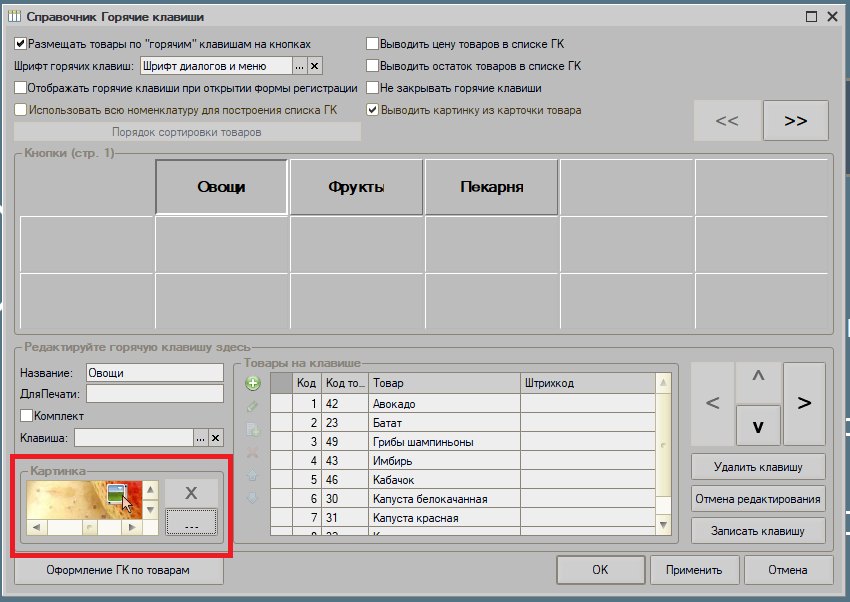Click 'Отмена редактирования' button

point(758,499)
